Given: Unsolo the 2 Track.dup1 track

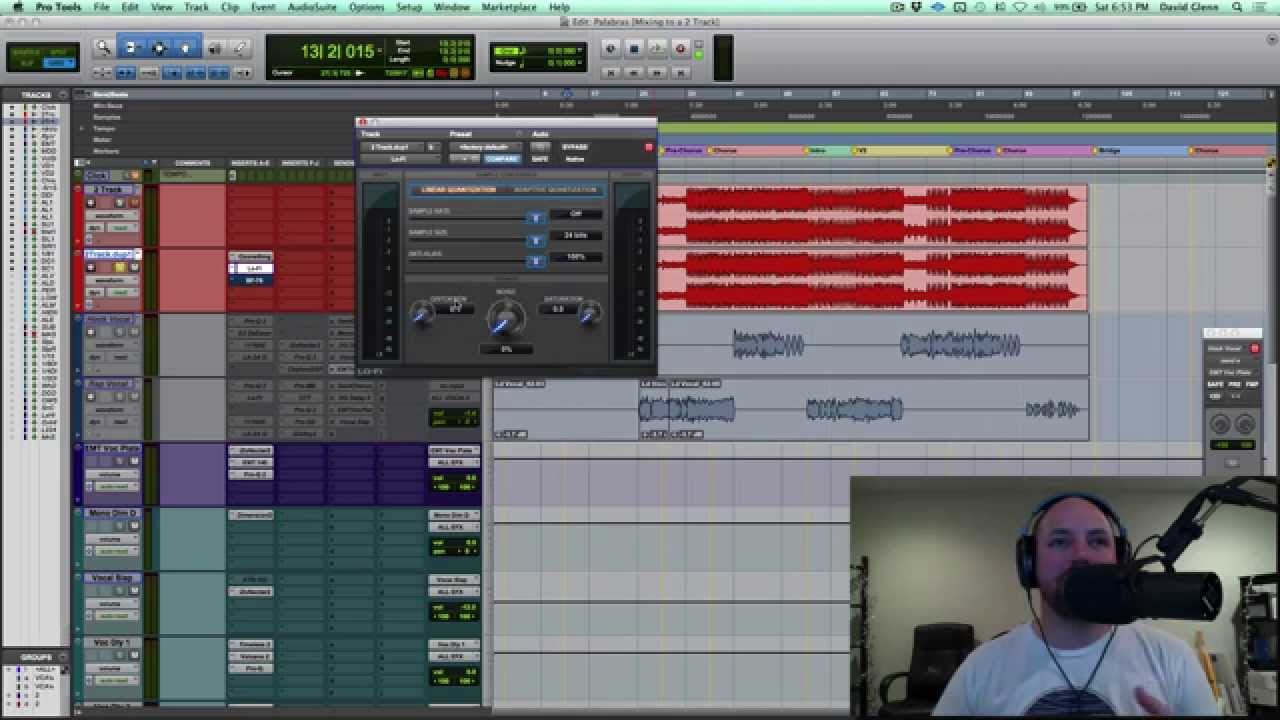Looking at the screenshot, I should tap(120, 267).
